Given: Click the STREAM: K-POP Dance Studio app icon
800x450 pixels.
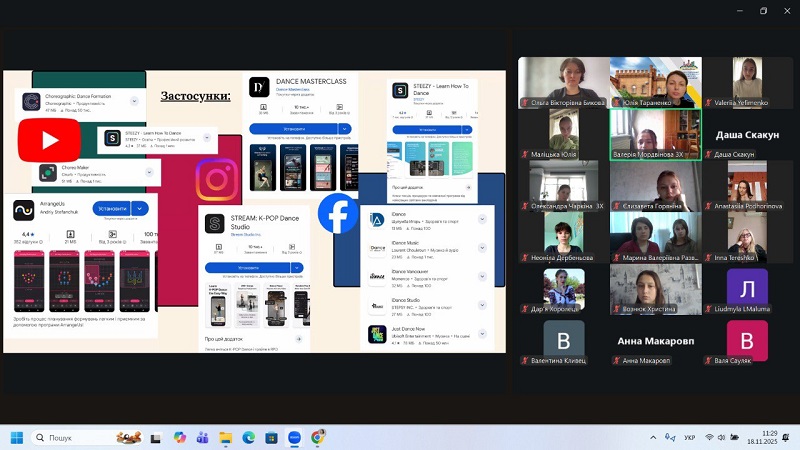Looking at the screenshot, I should tap(215, 224).
